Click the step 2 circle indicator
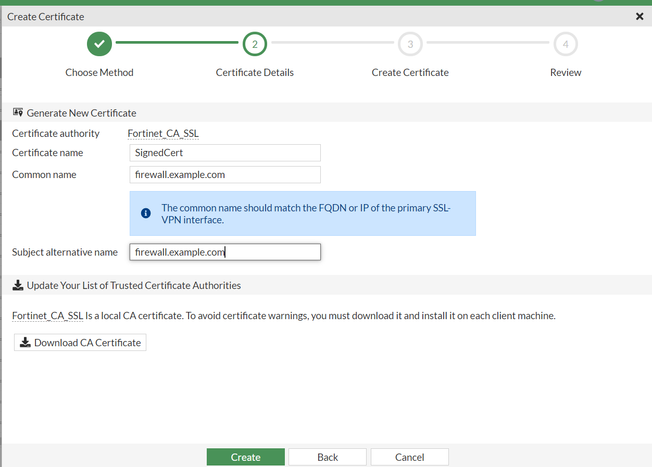The width and height of the screenshot is (652, 467). [x=254, y=44]
